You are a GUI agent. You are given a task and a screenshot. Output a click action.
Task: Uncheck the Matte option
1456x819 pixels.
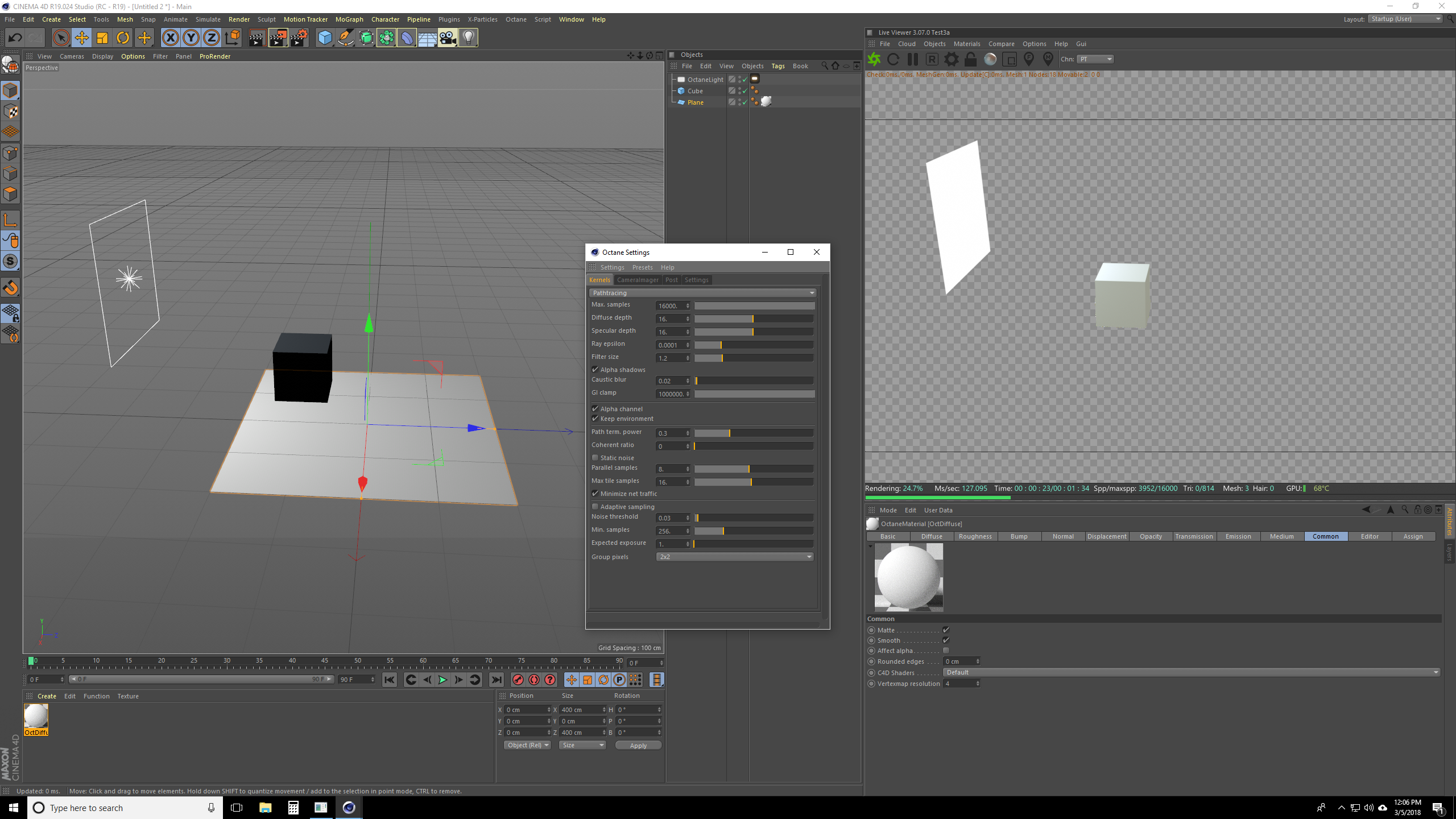click(x=946, y=630)
